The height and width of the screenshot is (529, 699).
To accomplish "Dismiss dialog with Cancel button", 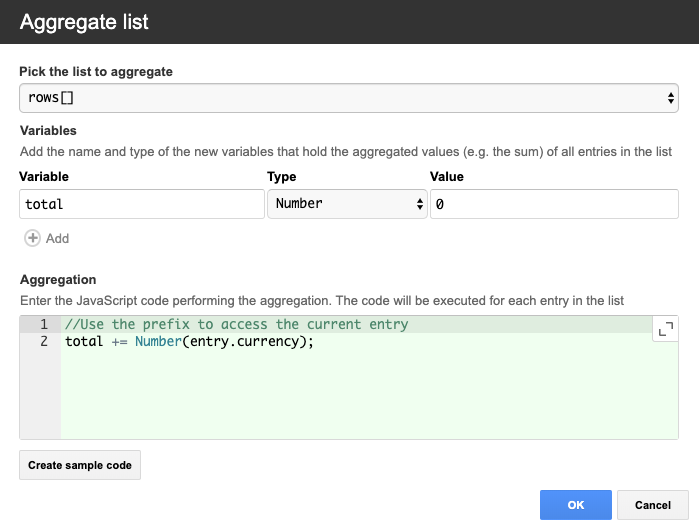I will click(653, 505).
